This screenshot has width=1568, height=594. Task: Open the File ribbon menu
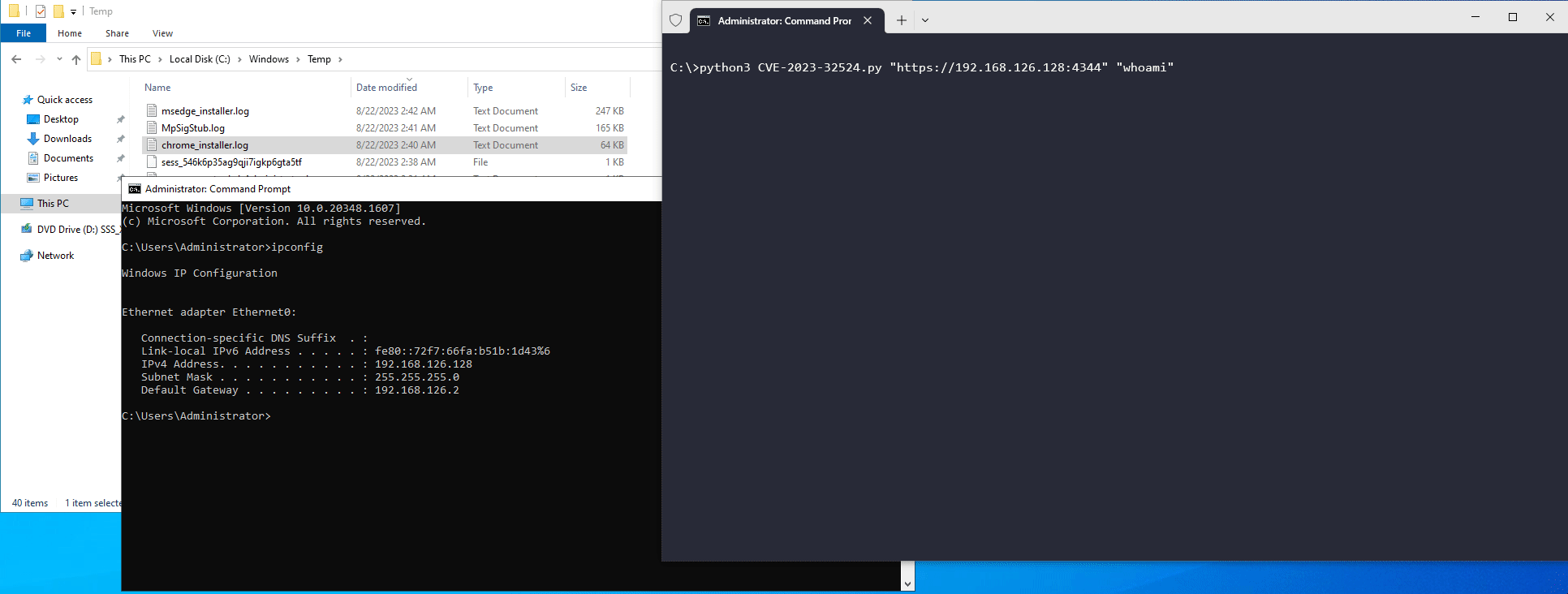click(x=24, y=33)
